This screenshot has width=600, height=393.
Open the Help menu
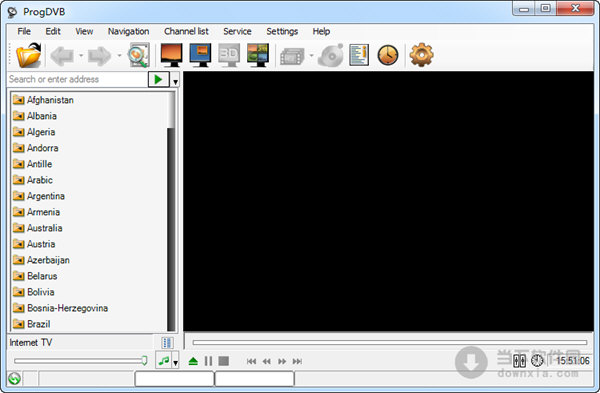(321, 31)
